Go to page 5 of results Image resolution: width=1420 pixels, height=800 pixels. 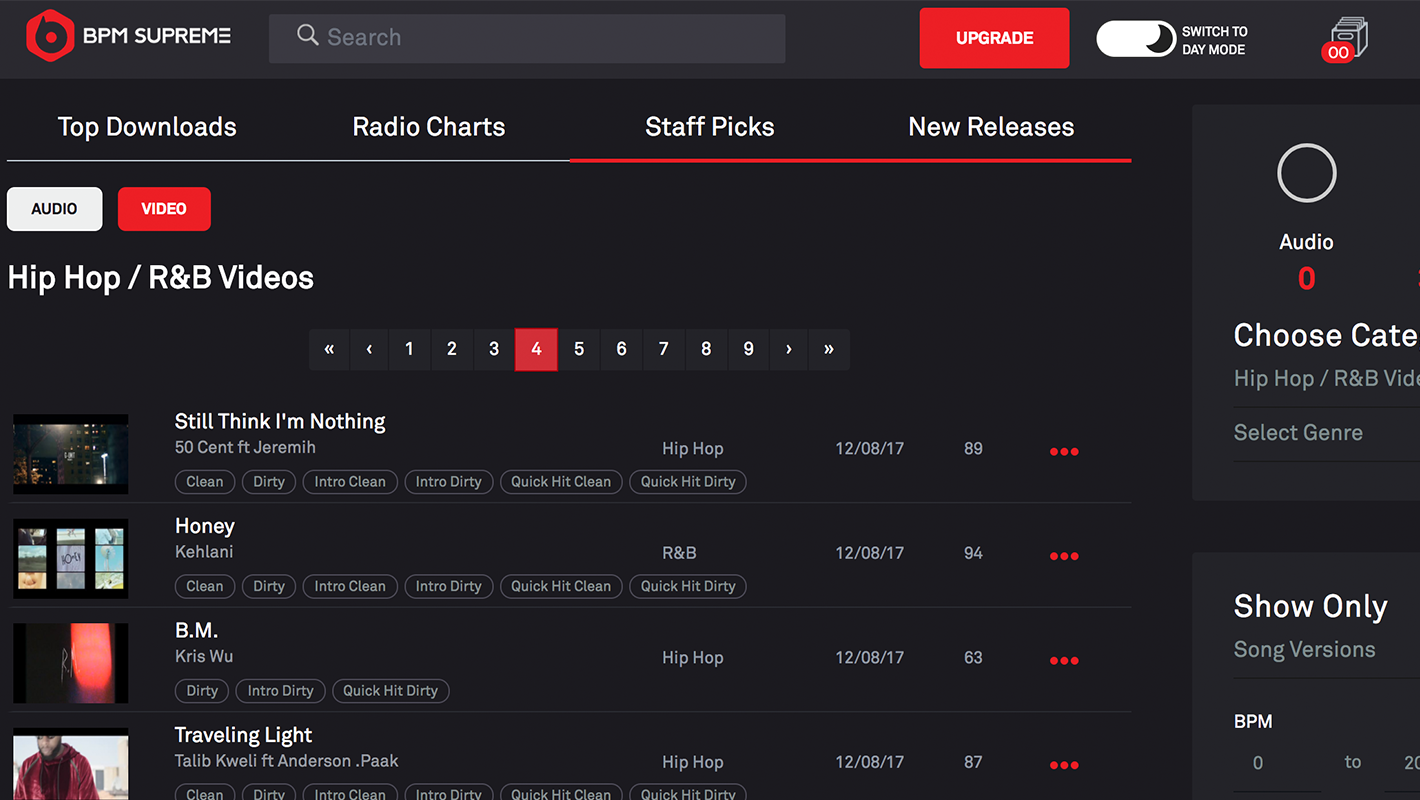pos(579,349)
